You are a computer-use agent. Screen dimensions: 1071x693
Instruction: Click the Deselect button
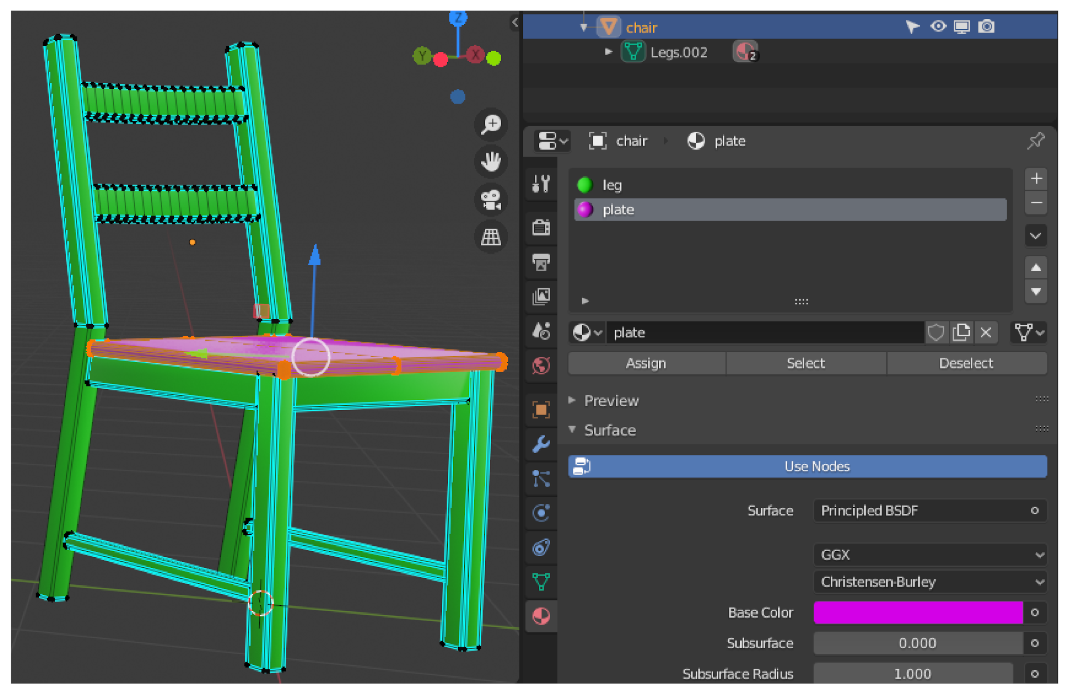point(966,363)
